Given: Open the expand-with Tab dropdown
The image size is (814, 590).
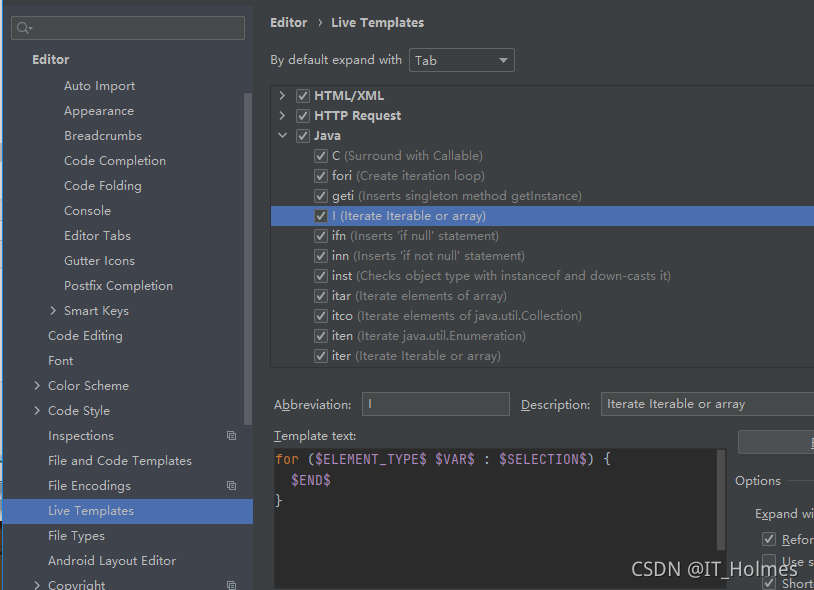Looking at the screenshot, I should (x=462, y=60).
